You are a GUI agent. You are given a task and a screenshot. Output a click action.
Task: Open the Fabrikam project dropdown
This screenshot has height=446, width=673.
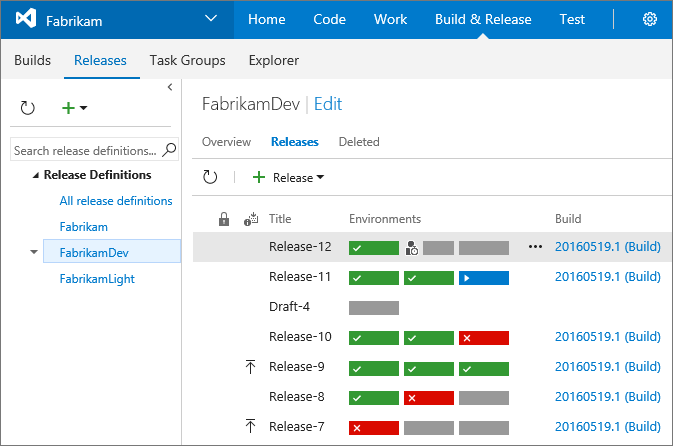[x=210, y=19]
